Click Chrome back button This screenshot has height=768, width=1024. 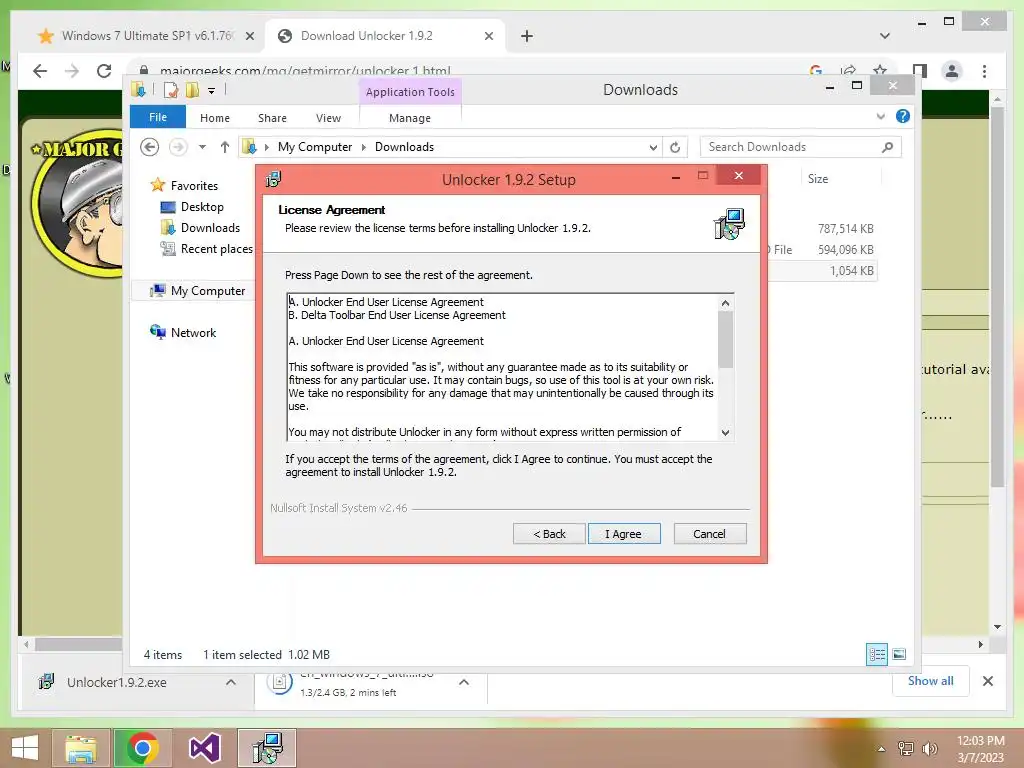pyautogui.click(x=40, y=71)
